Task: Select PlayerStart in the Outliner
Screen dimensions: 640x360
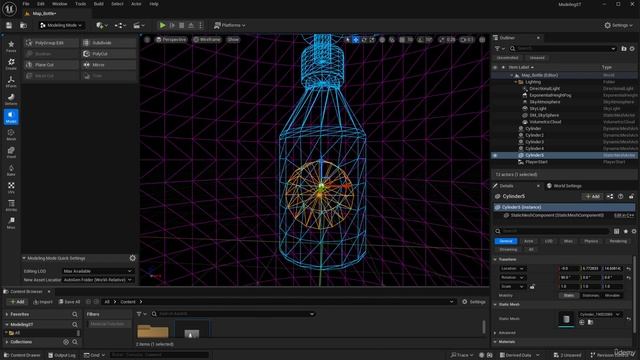Action: coord(536,162)
